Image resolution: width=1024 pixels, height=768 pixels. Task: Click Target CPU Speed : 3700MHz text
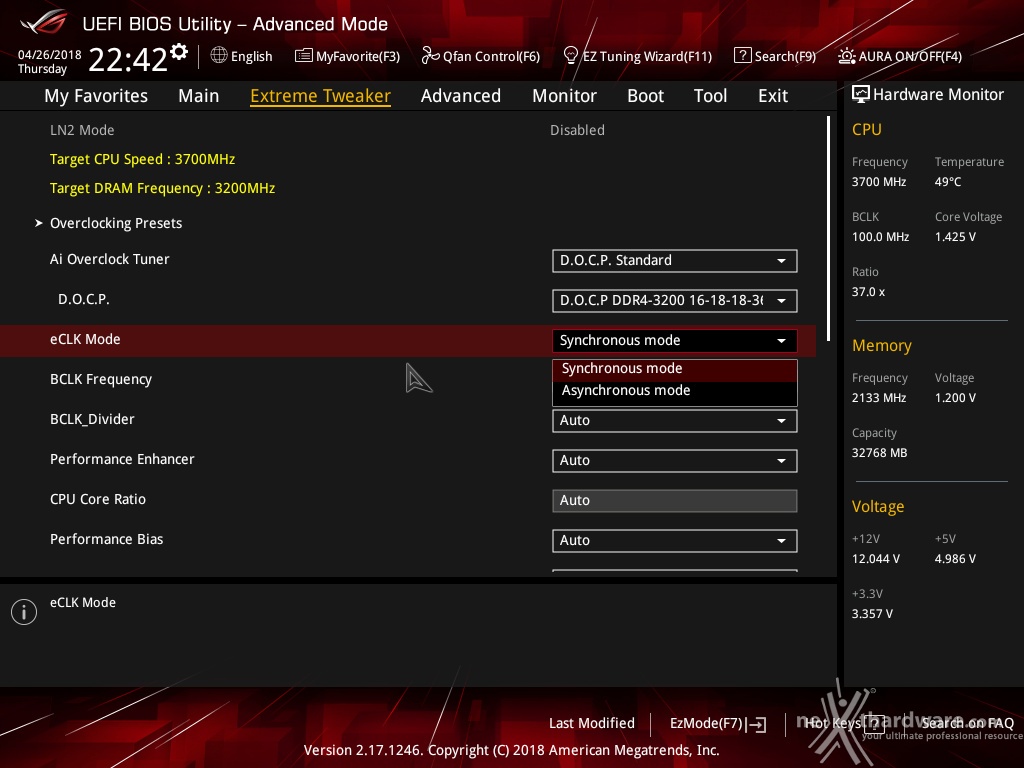click(142, 159)
